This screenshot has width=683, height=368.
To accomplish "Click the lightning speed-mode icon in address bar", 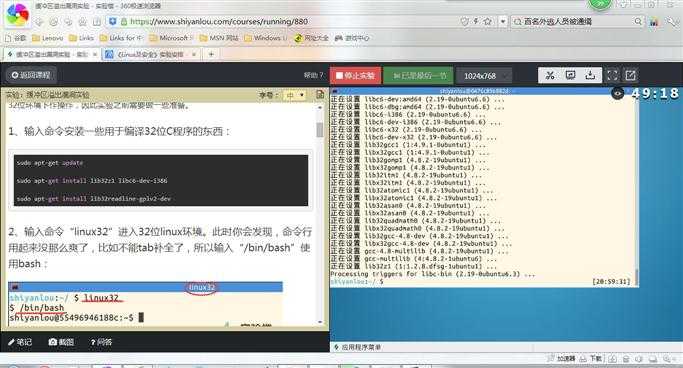I will [x=476, y=21].
